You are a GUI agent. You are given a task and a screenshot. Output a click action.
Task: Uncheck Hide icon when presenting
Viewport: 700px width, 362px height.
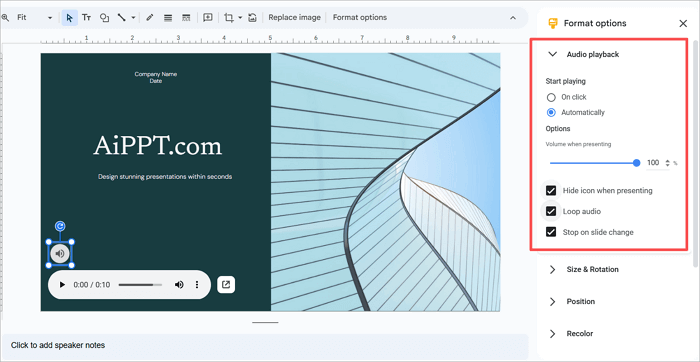[551, 191]
